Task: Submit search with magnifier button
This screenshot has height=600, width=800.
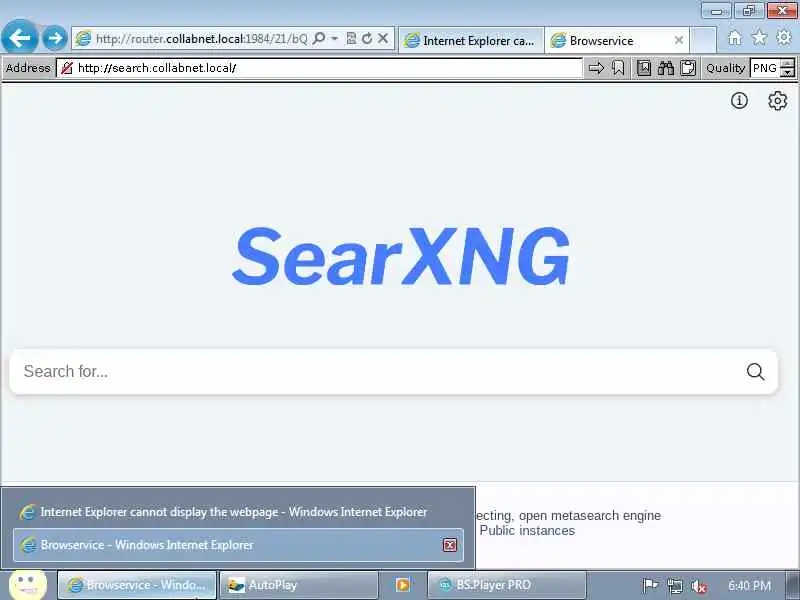Action: pyautogui.click(x=755, y=371)
